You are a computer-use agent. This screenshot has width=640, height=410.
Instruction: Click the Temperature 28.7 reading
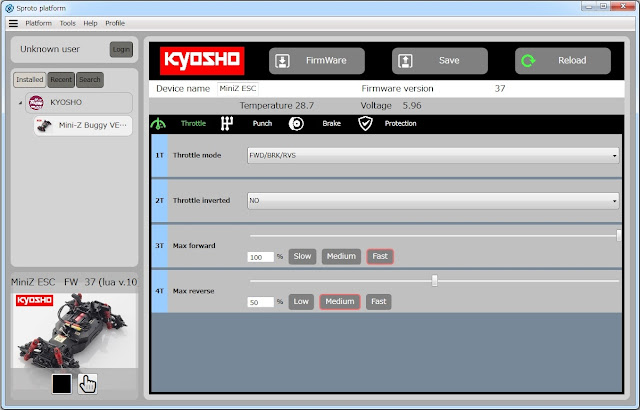(277, 106)
